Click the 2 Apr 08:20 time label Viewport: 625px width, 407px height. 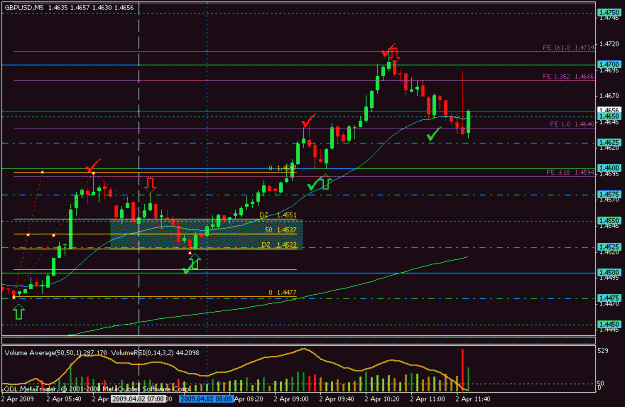coord(248,399)
